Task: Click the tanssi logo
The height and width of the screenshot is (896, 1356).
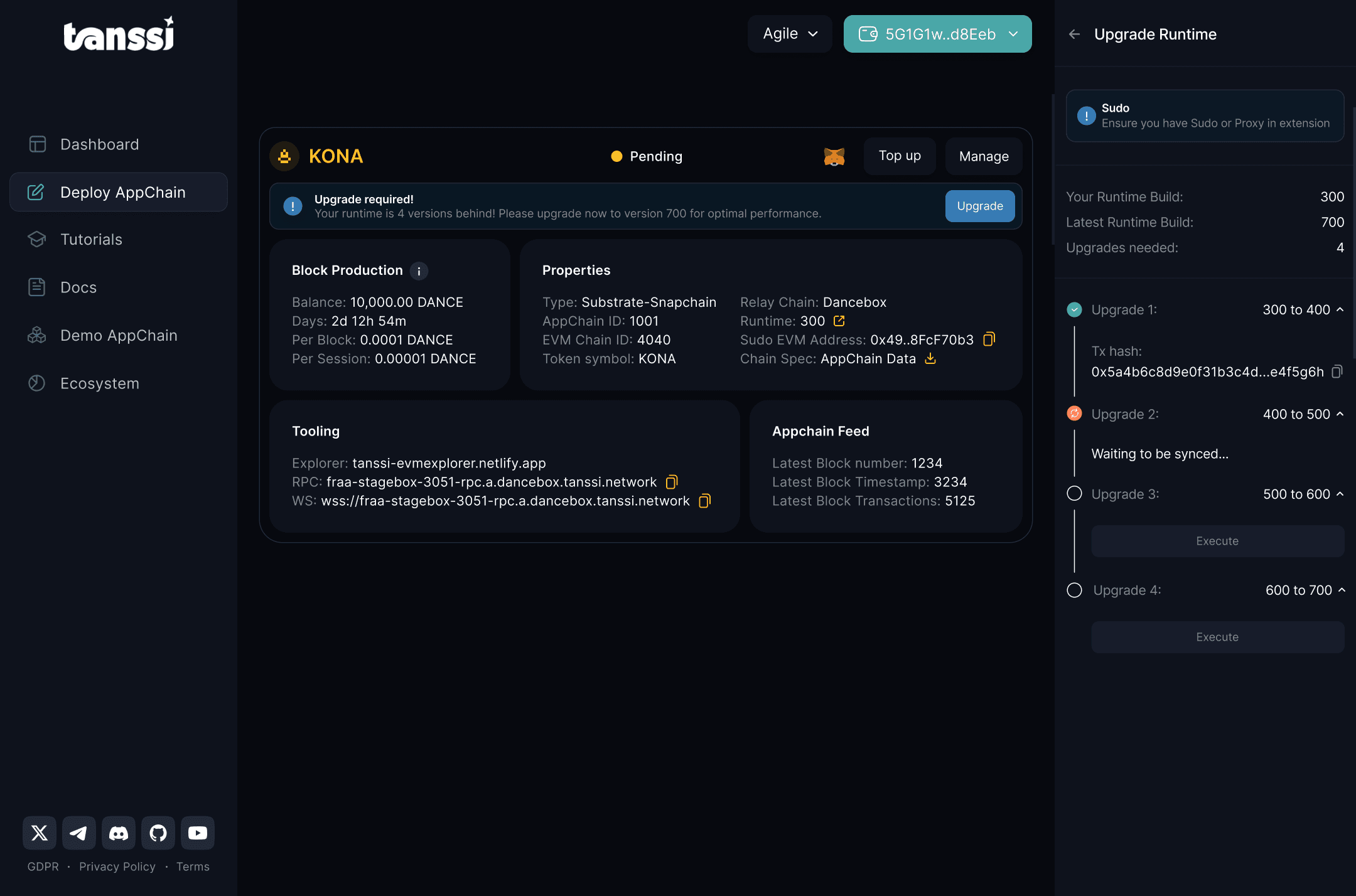Action: click(x=119, y=33)
